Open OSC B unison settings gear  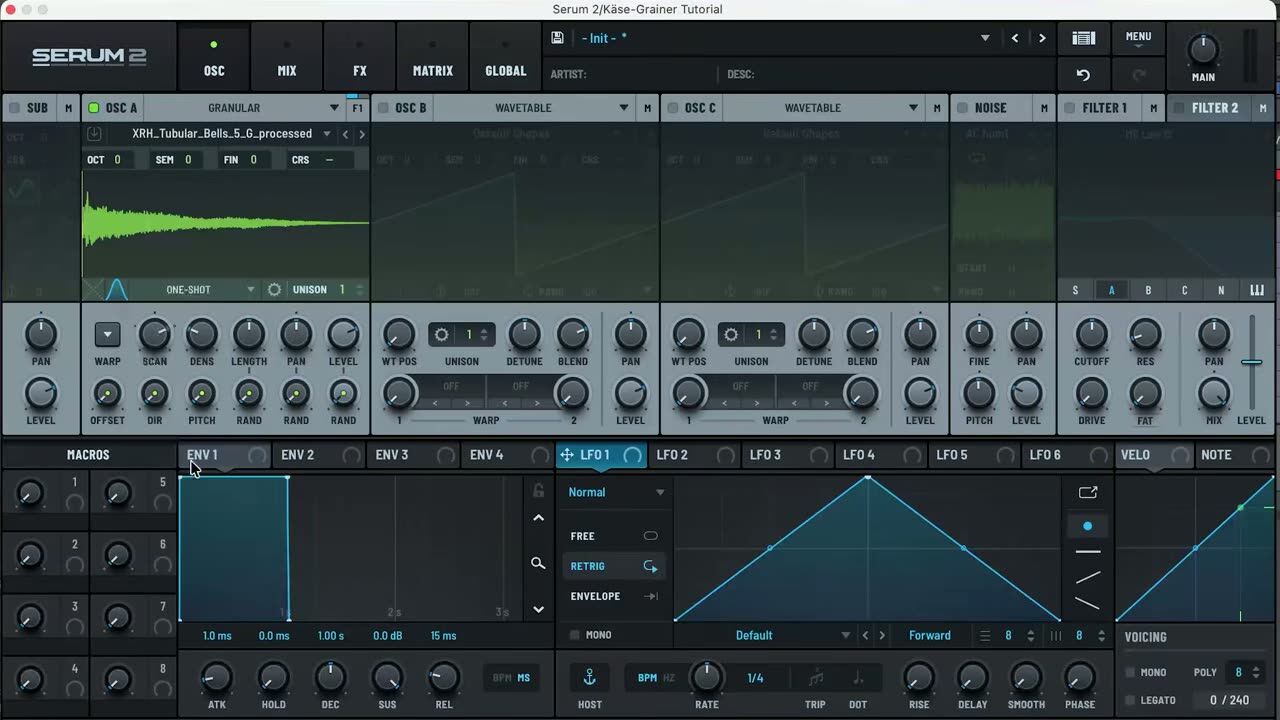[441, 335]
